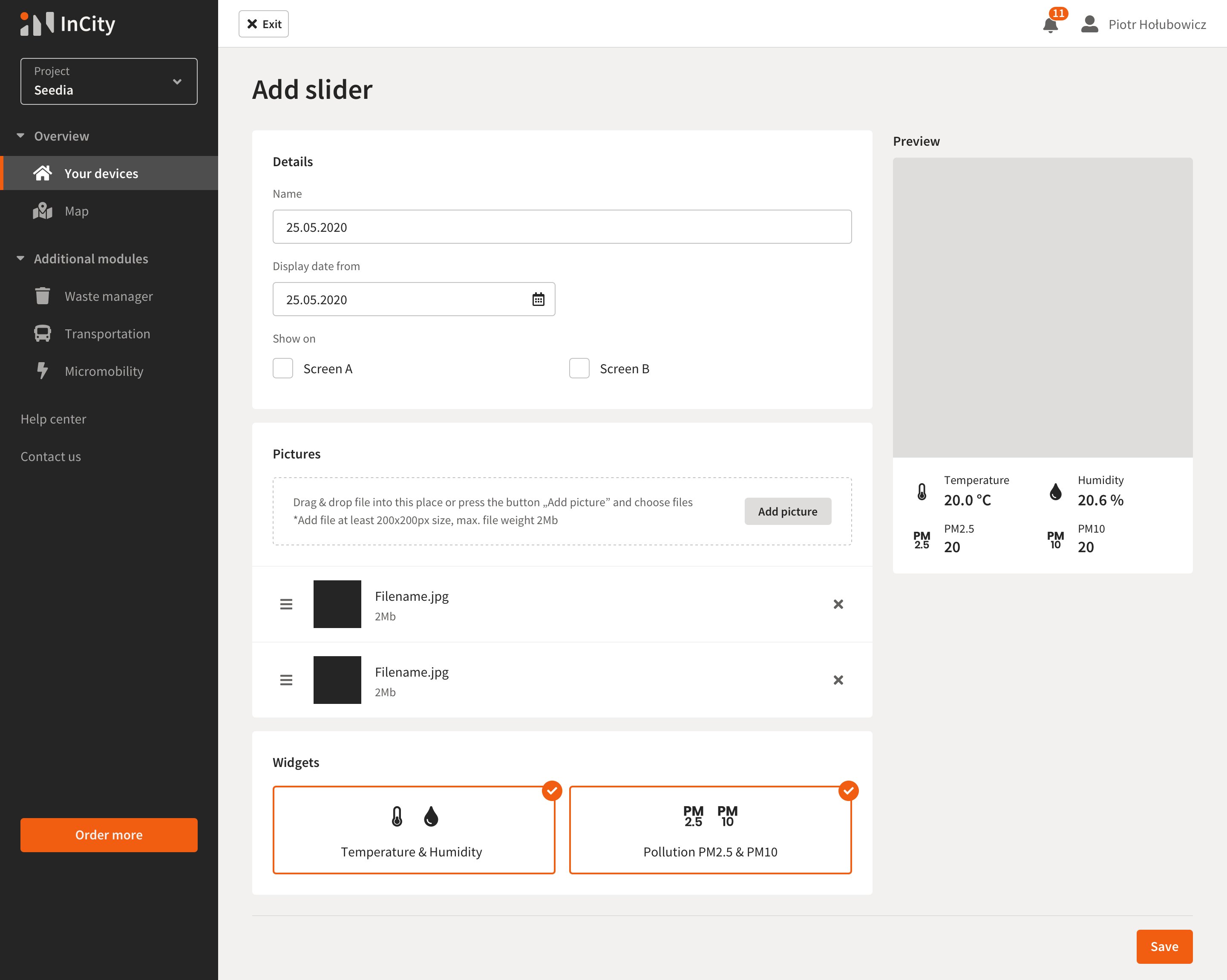
Task: Click user name Piotr Hołubowicz
Action: point(1157,24)
